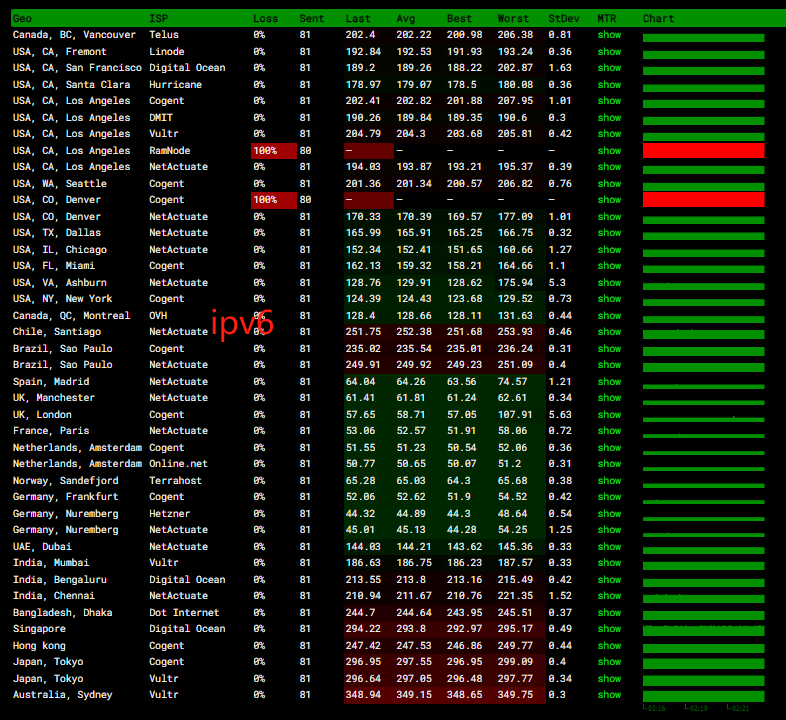
Task: Click 'USA, IL, Chicago' geo cell
Action: click(x=60, y=250)
